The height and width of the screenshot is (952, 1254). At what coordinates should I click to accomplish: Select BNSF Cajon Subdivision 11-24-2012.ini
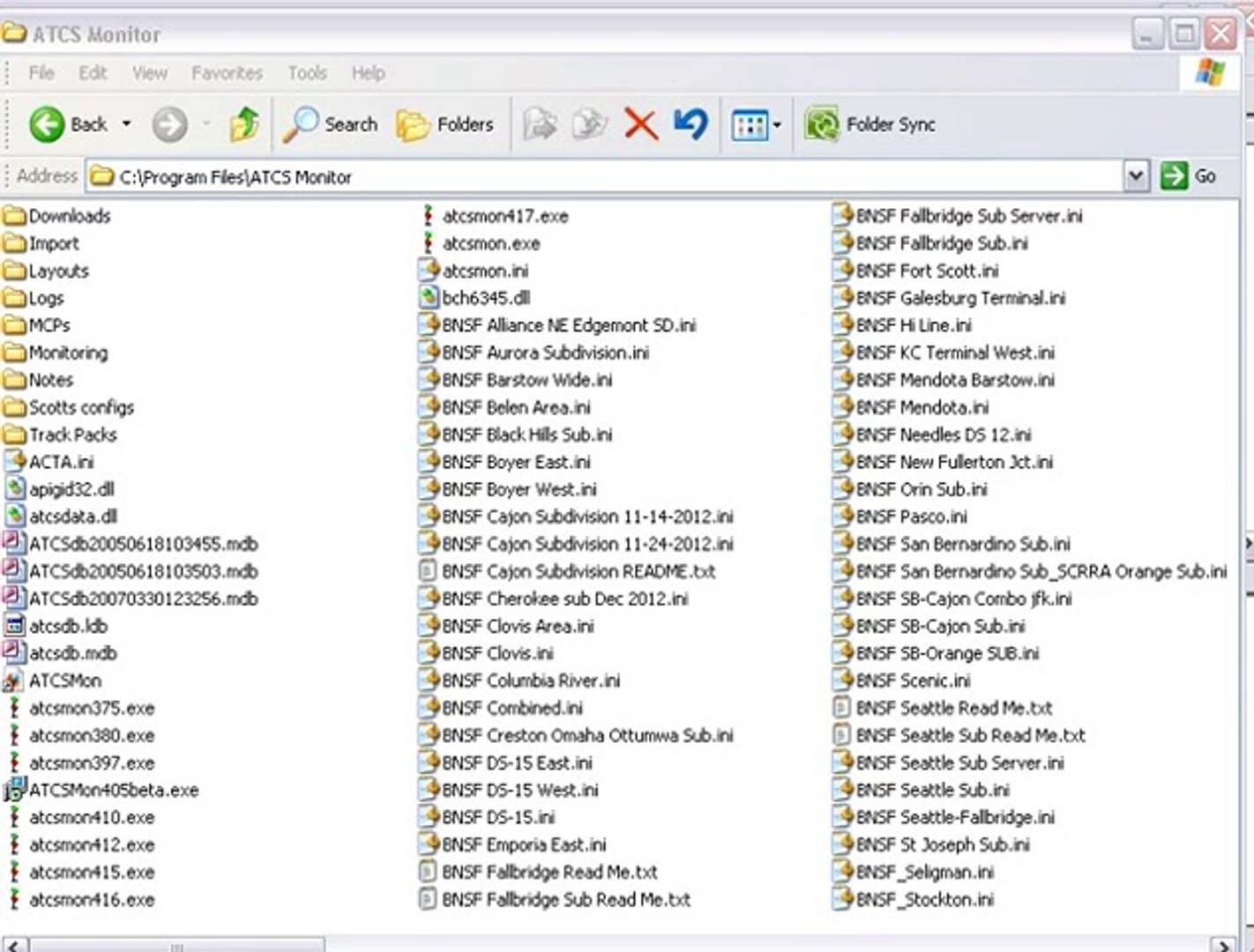coord(576,544)
